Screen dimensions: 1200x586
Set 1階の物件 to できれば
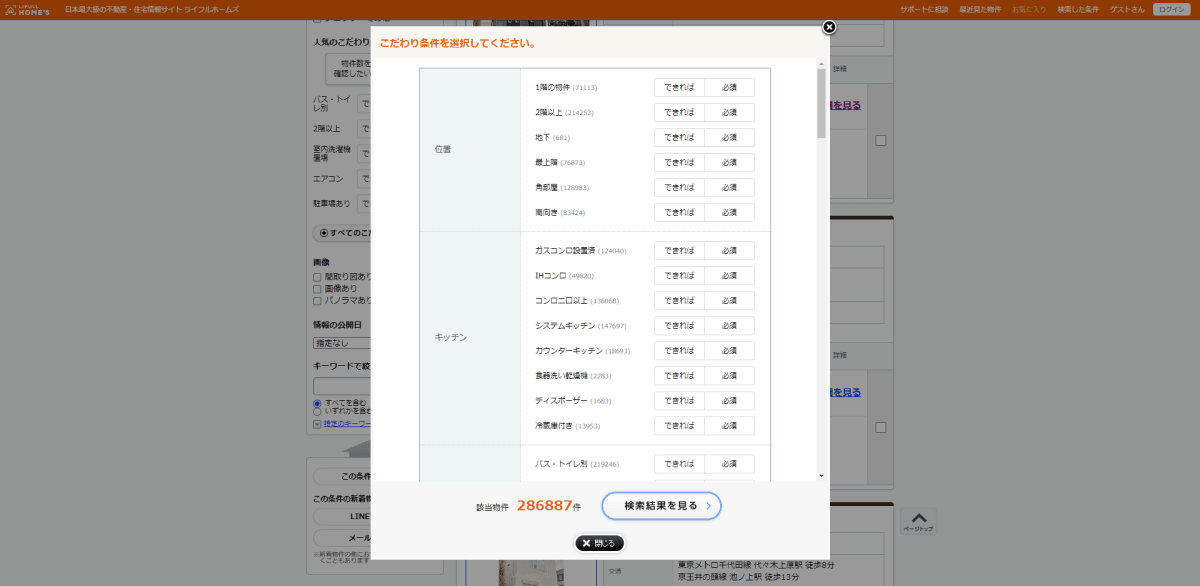tap(680, 88)
